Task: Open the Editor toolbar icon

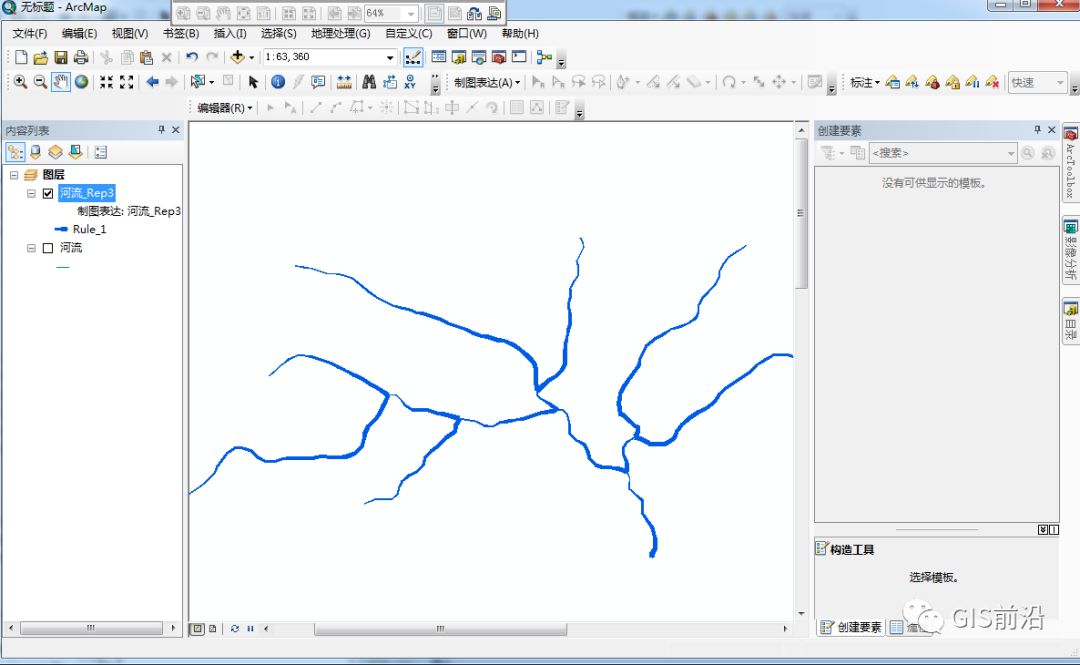Action: pos(413,57)
